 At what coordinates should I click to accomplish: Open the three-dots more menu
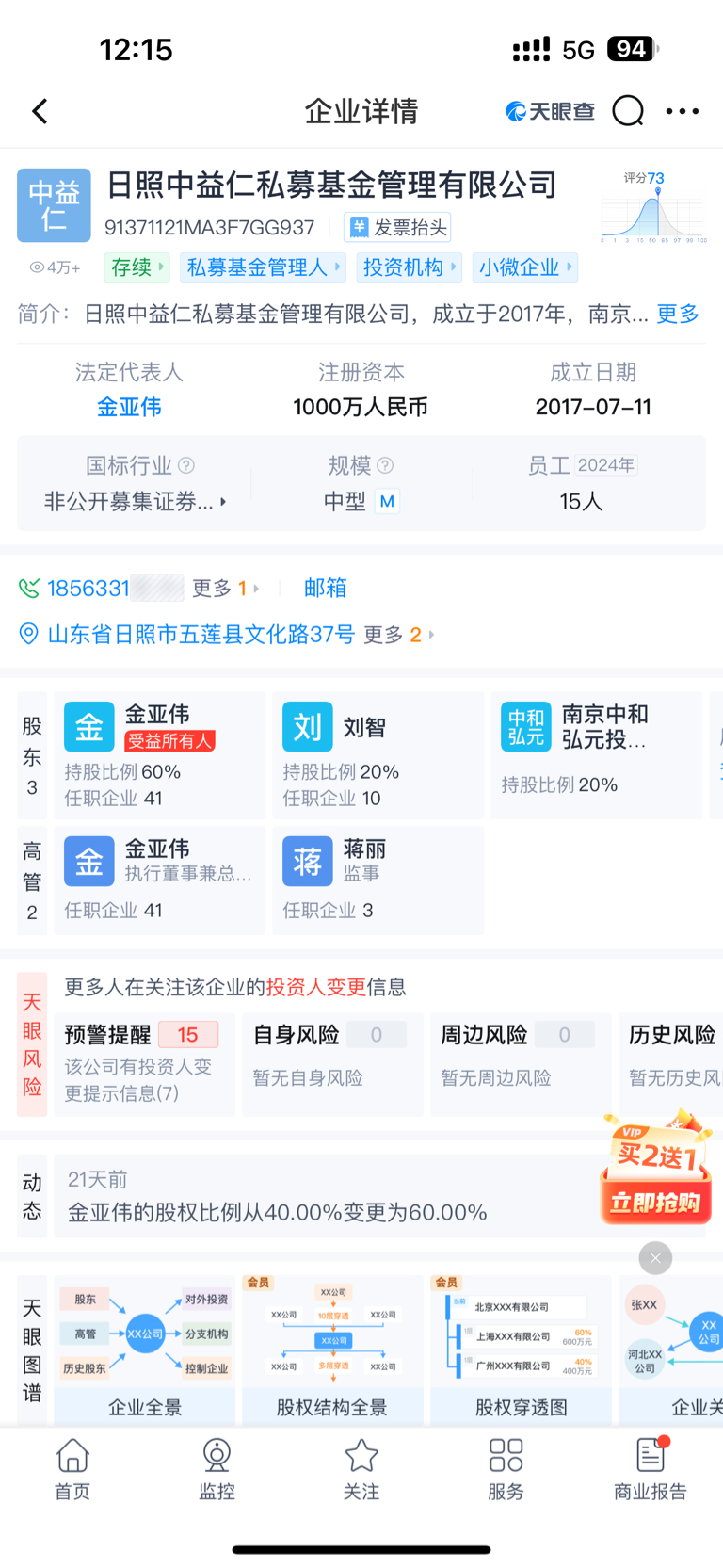click(682, 111)
